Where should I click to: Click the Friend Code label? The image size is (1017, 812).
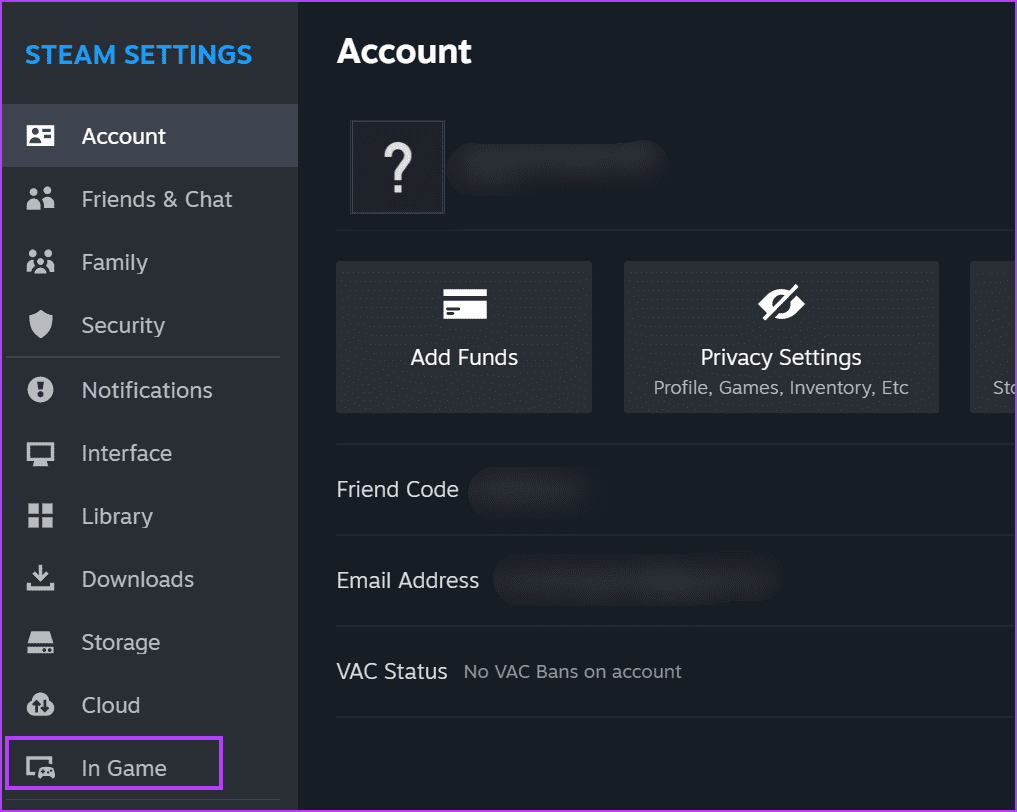[x=398, y=489]
